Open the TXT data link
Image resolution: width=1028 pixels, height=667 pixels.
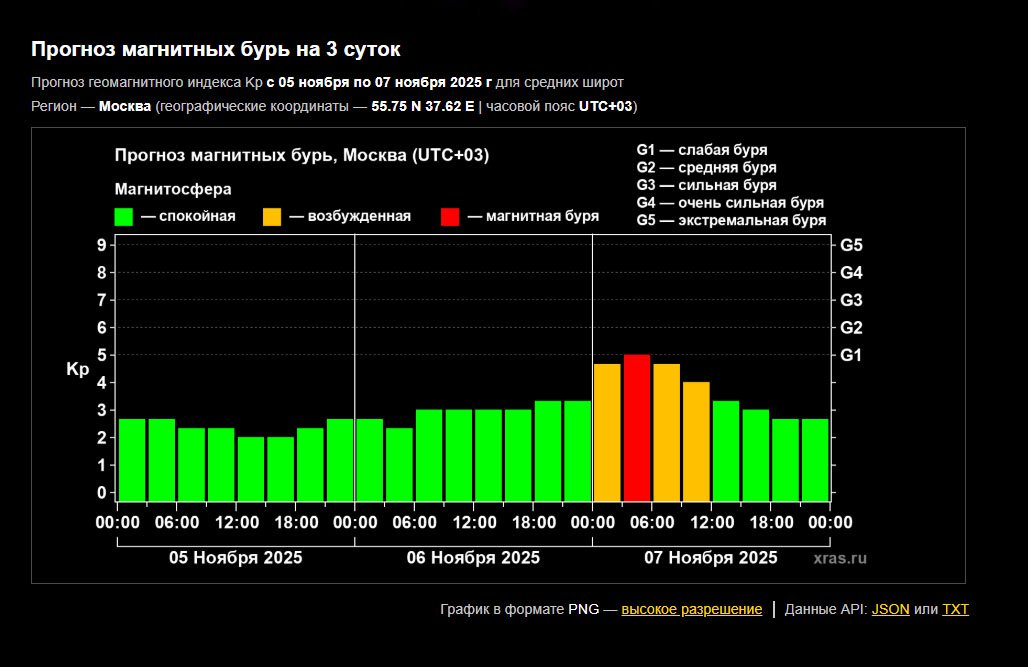pos(955,609)
